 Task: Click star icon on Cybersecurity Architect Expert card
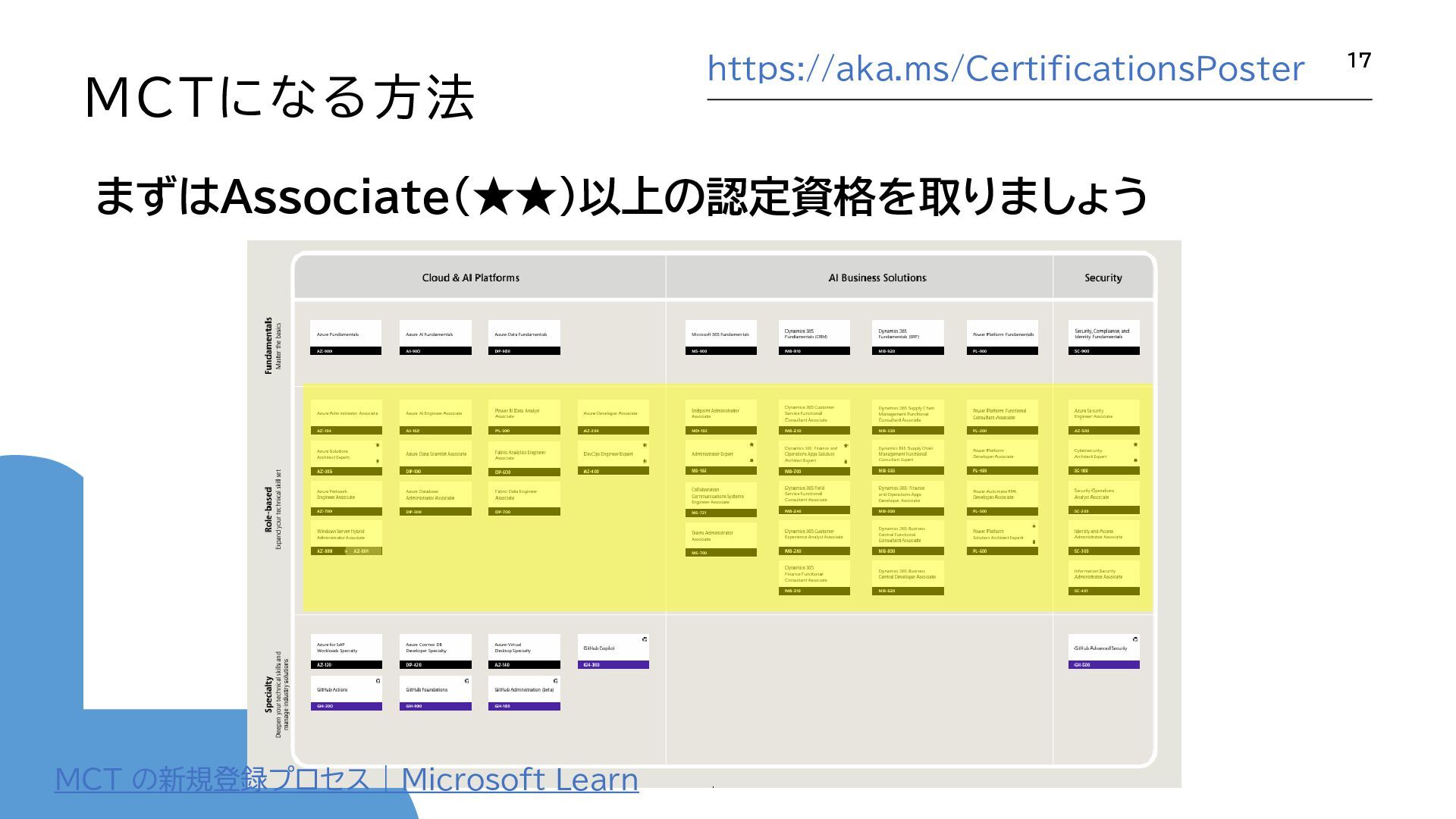coord(1135,445)
